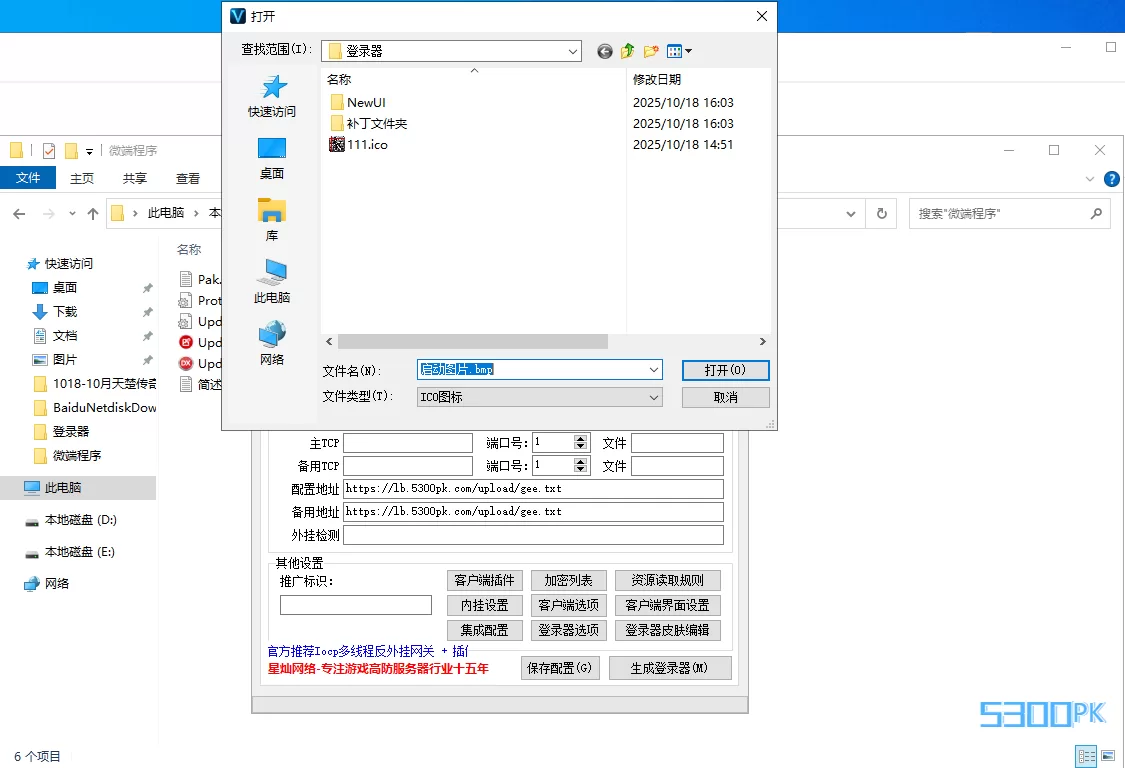This screenshot has height=768, width=1125.
Task: Switch Explorer to details view icon
Action: coord(1086,756)
